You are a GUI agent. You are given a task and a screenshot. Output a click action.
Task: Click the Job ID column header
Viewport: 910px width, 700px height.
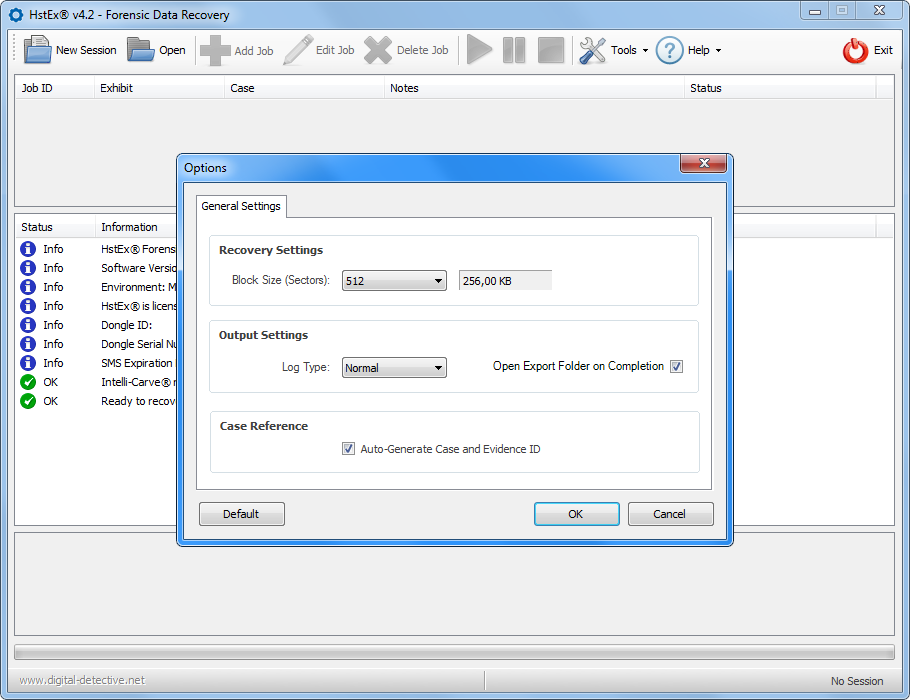click(x=55, y=88)
